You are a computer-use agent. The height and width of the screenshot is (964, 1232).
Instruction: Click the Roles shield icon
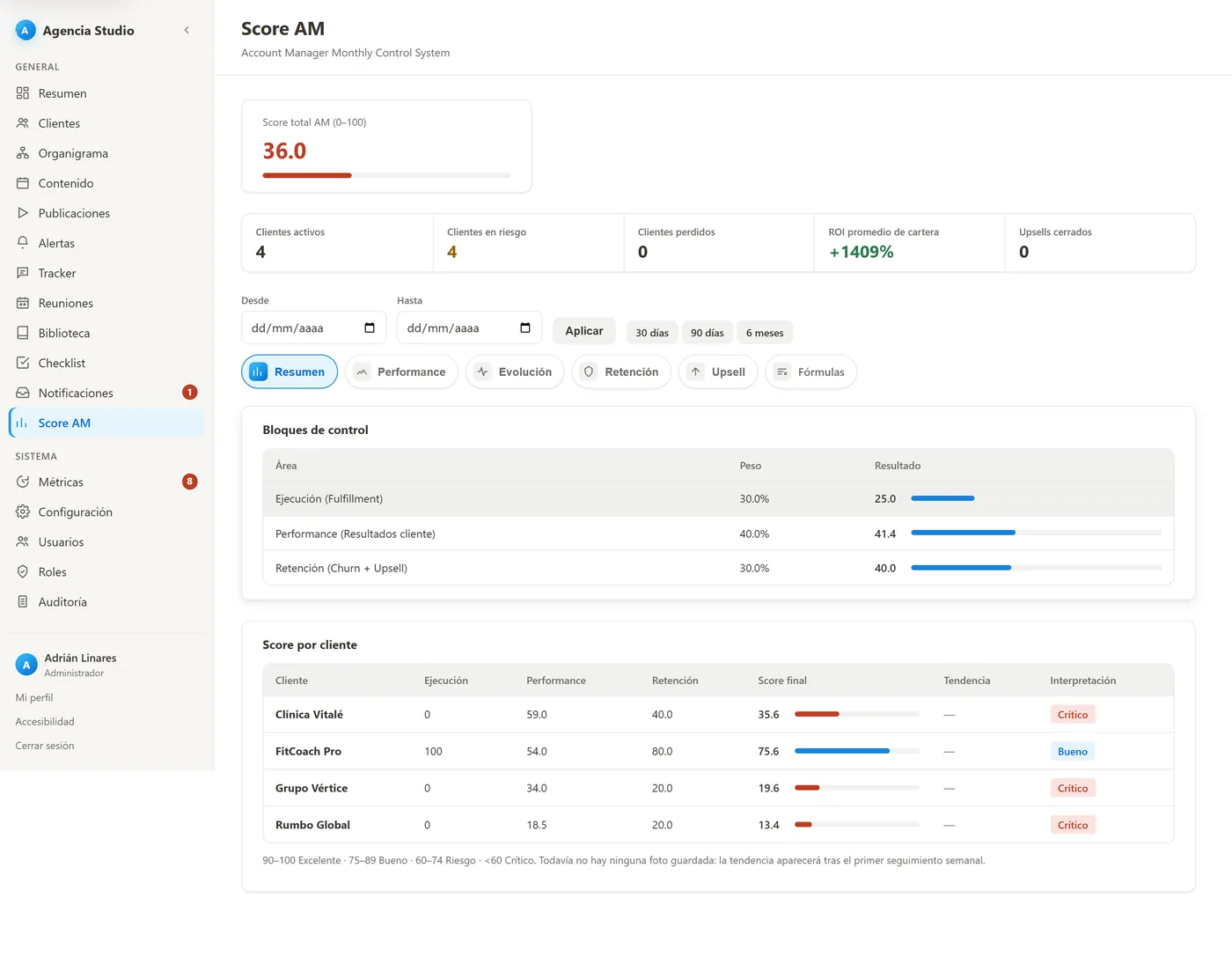coord(23,571)
